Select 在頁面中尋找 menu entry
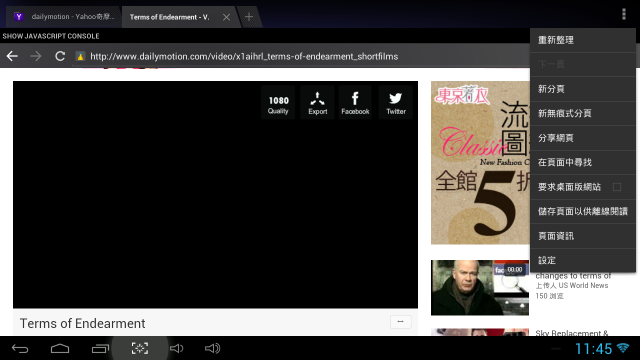This screenshot has height=360, width=640. (x=583, y=162)
